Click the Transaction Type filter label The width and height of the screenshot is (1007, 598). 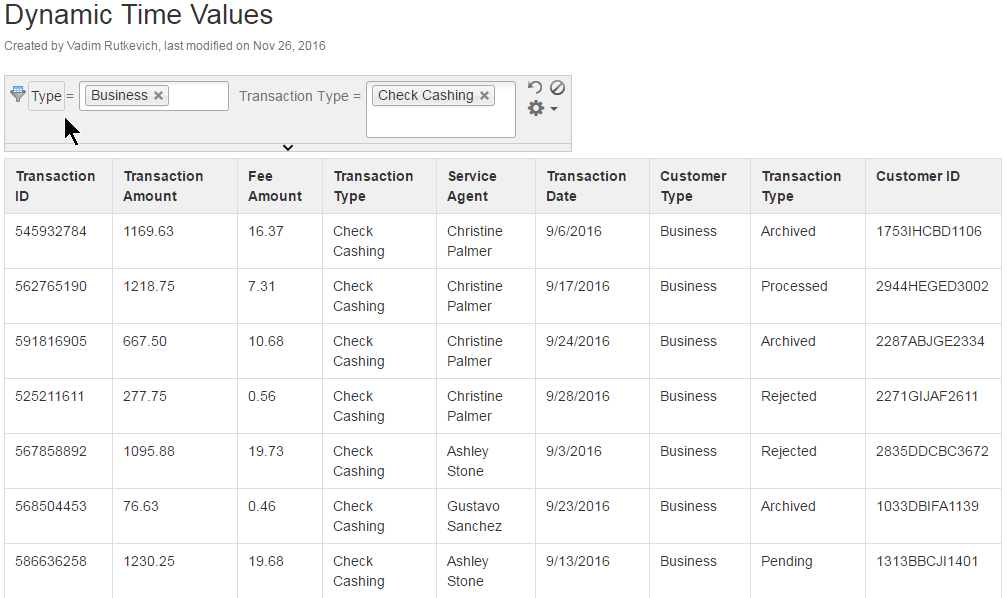point(300,97)
